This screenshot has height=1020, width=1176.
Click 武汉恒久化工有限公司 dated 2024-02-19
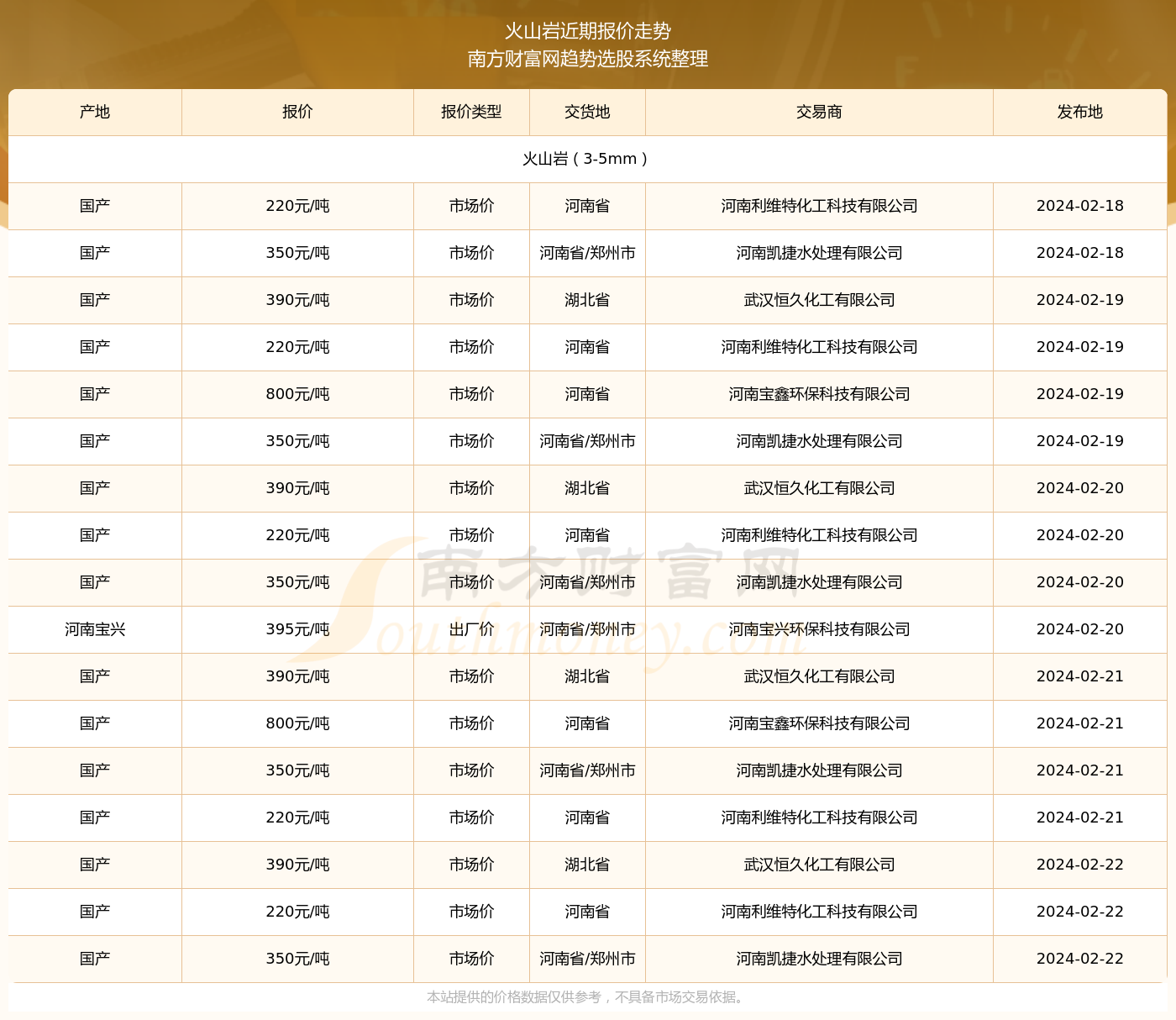pos(819,300)
